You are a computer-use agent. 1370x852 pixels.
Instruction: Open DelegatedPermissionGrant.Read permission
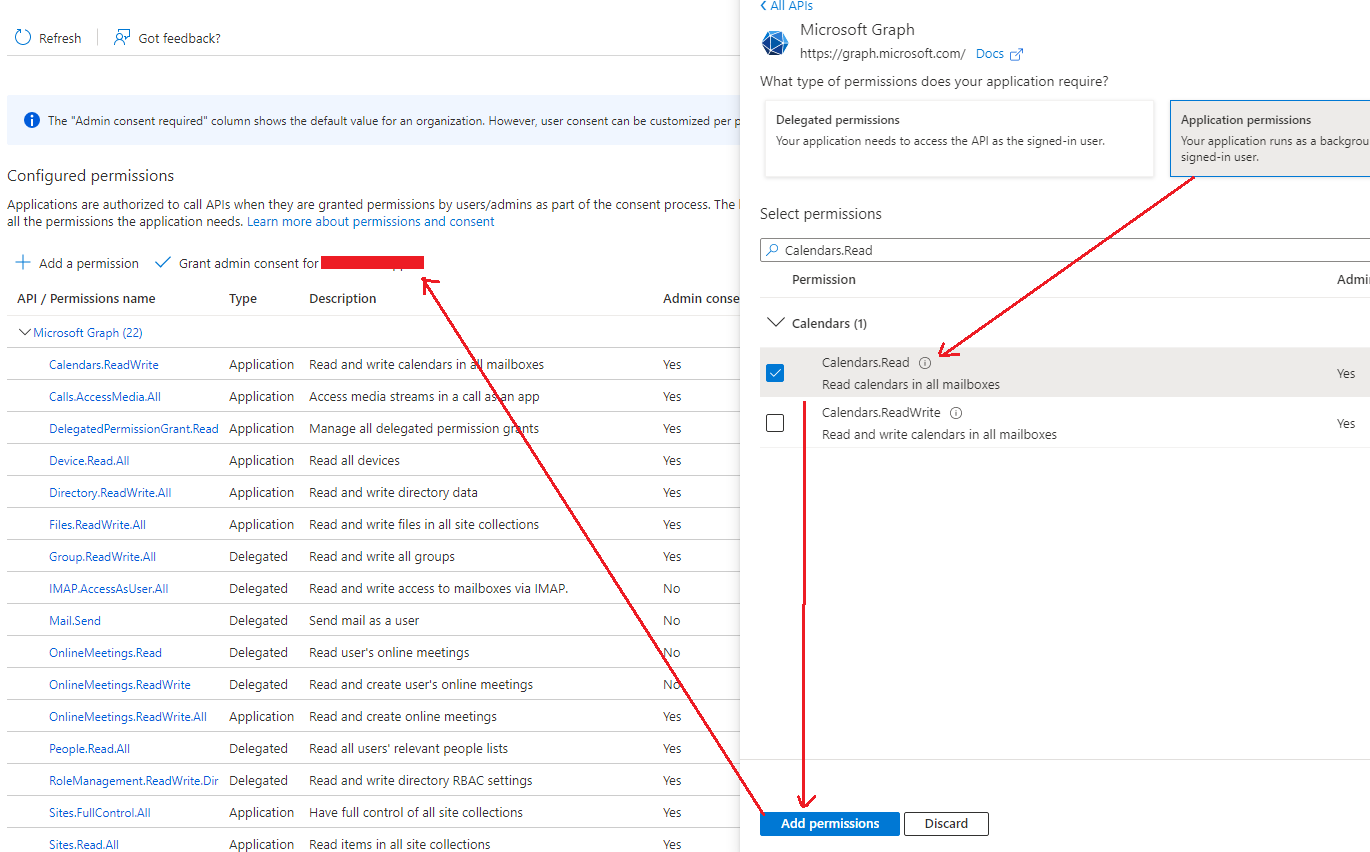pos(134,429)
